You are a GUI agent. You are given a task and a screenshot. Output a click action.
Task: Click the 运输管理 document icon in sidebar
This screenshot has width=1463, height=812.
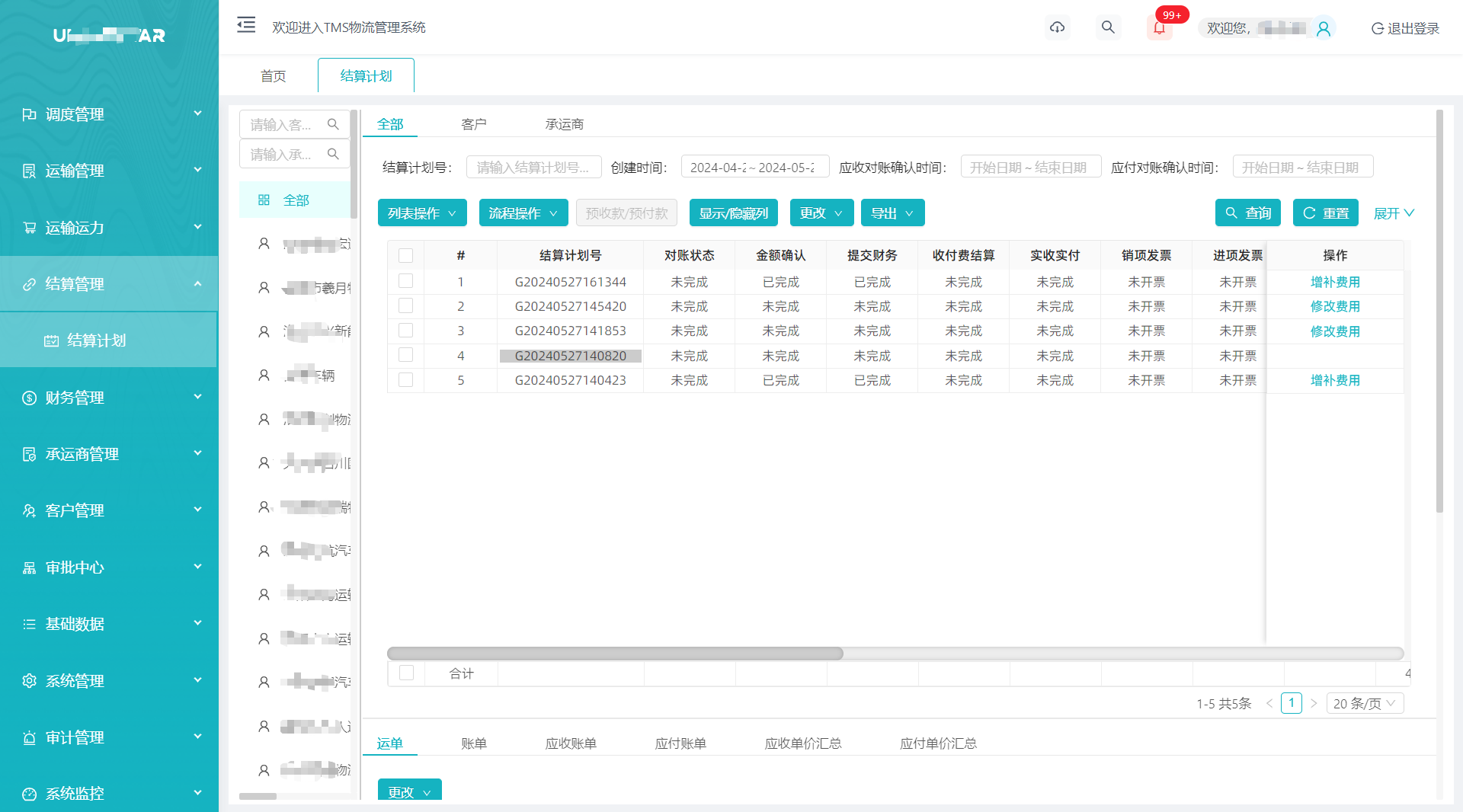(x=29, y=171)
